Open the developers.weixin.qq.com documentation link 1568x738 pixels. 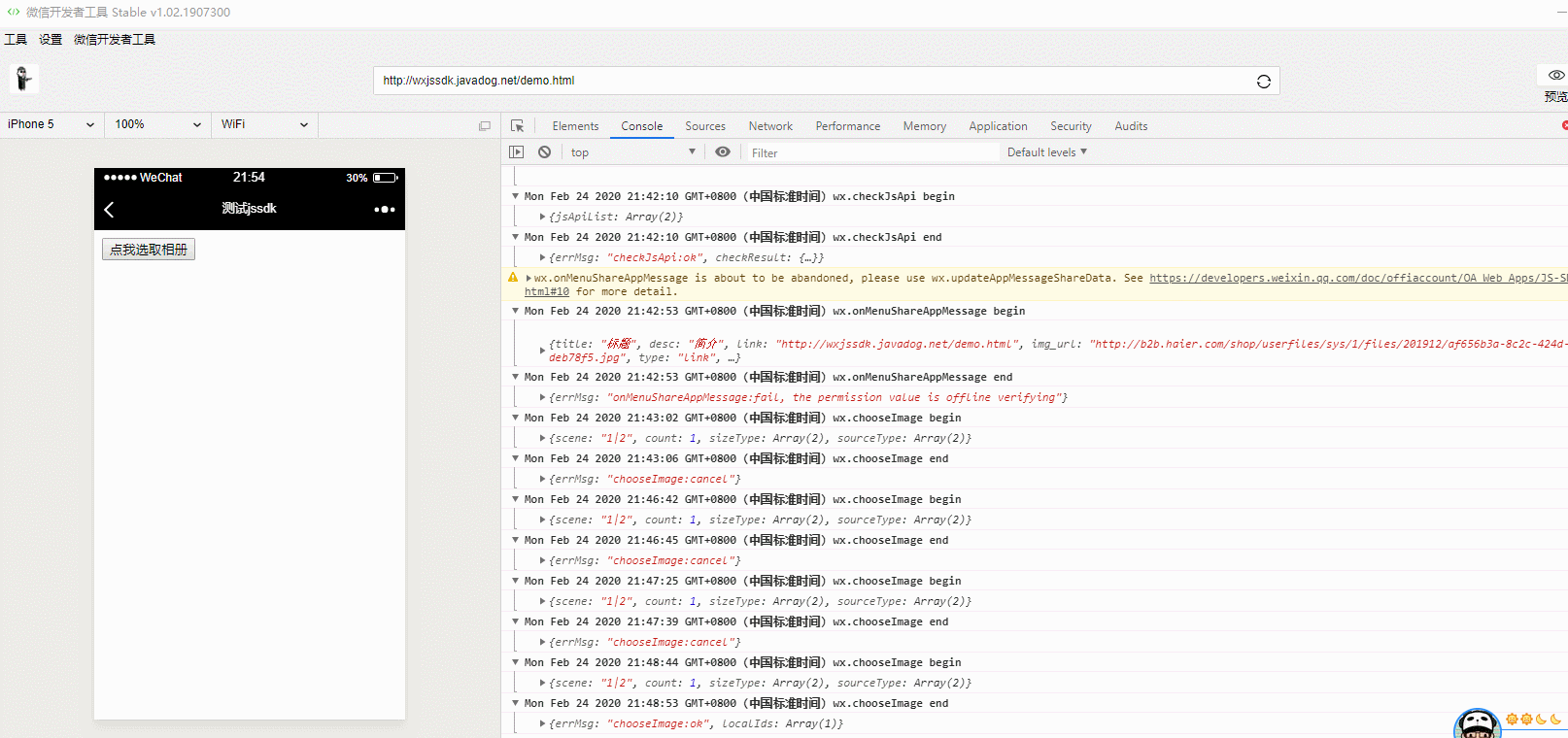coord(1358,278)
